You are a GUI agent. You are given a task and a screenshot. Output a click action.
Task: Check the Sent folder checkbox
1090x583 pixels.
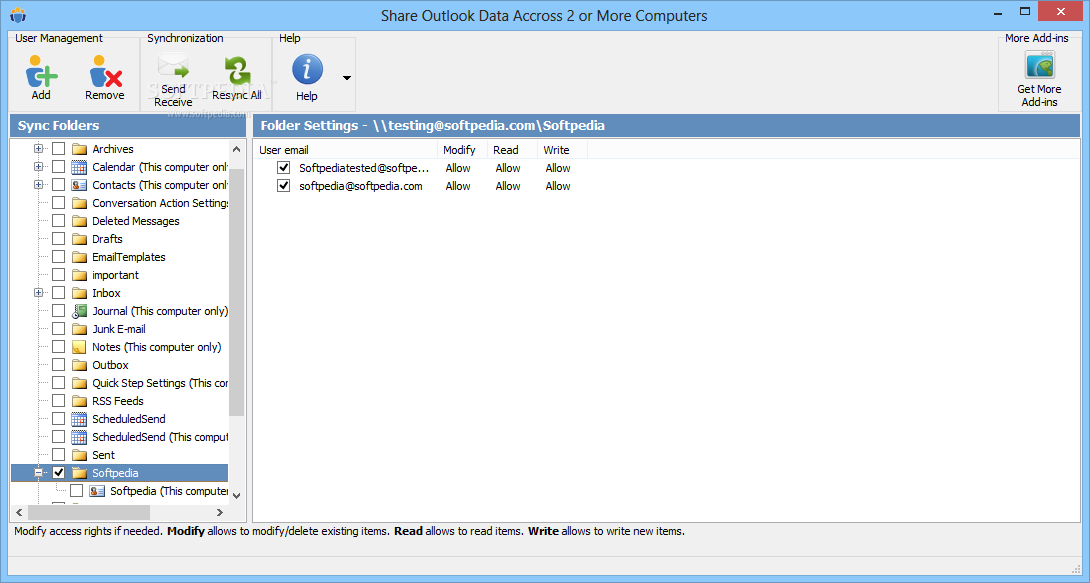[x=58, y=455]
